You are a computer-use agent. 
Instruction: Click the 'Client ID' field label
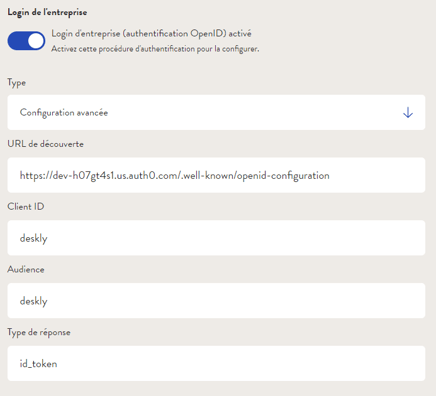[x=26, y=207]
